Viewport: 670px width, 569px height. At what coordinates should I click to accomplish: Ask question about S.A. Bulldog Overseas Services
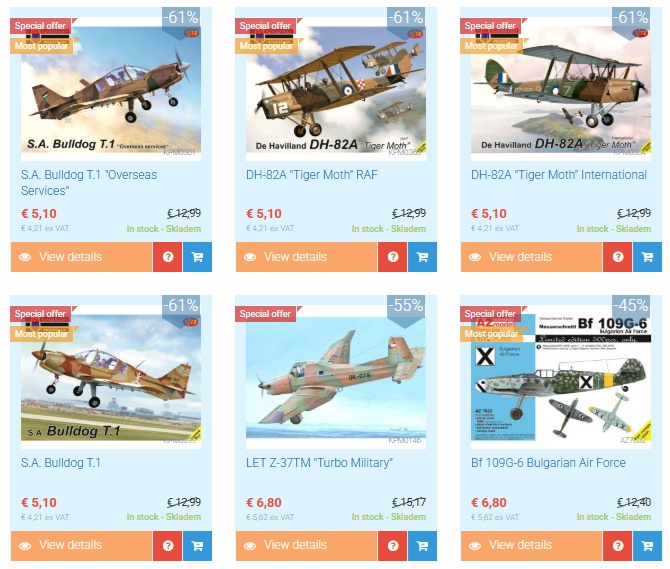tap(168, 257)
